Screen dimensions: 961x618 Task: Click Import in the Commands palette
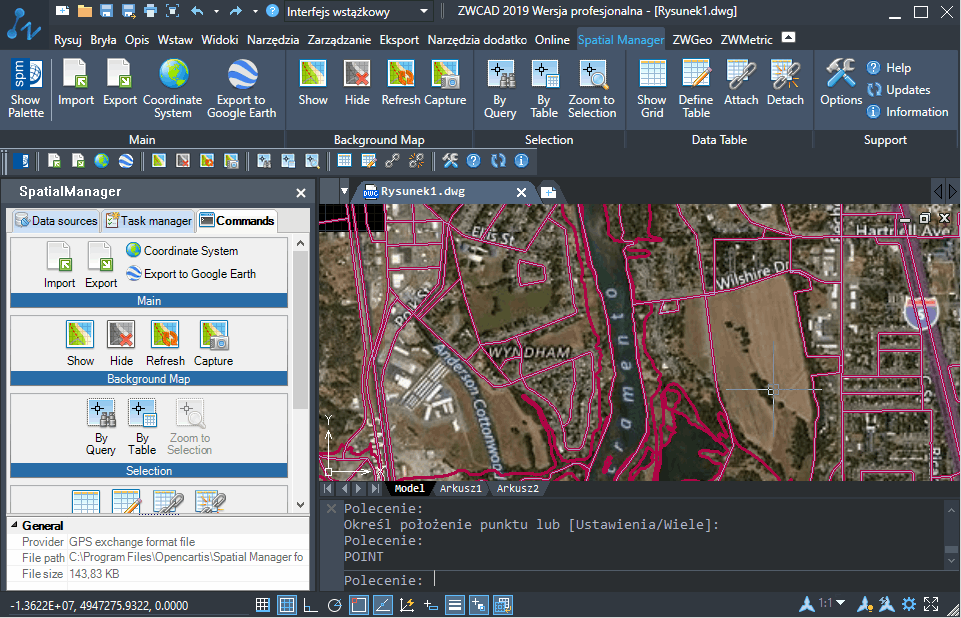[59, 265]
